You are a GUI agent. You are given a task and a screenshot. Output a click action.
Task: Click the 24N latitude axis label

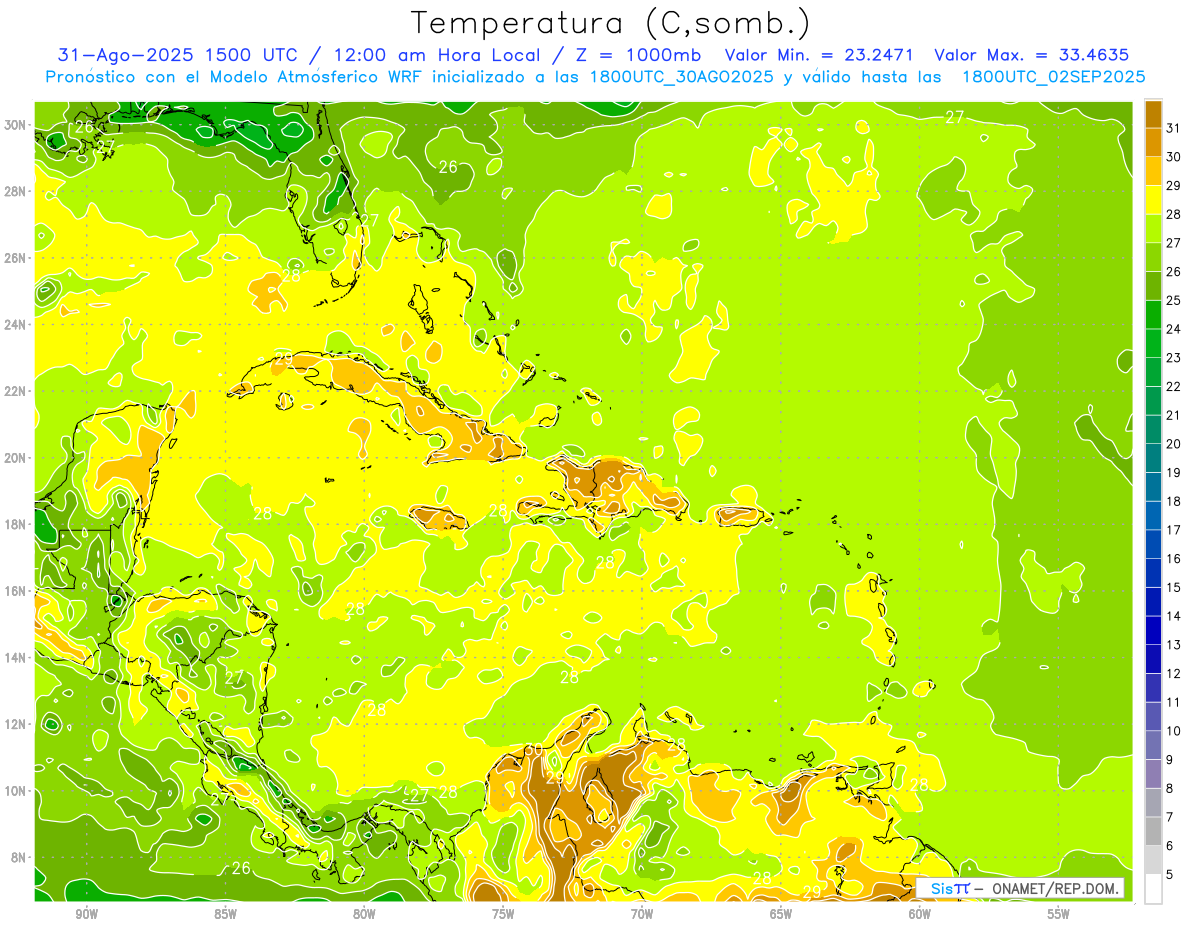pos(14,325)
